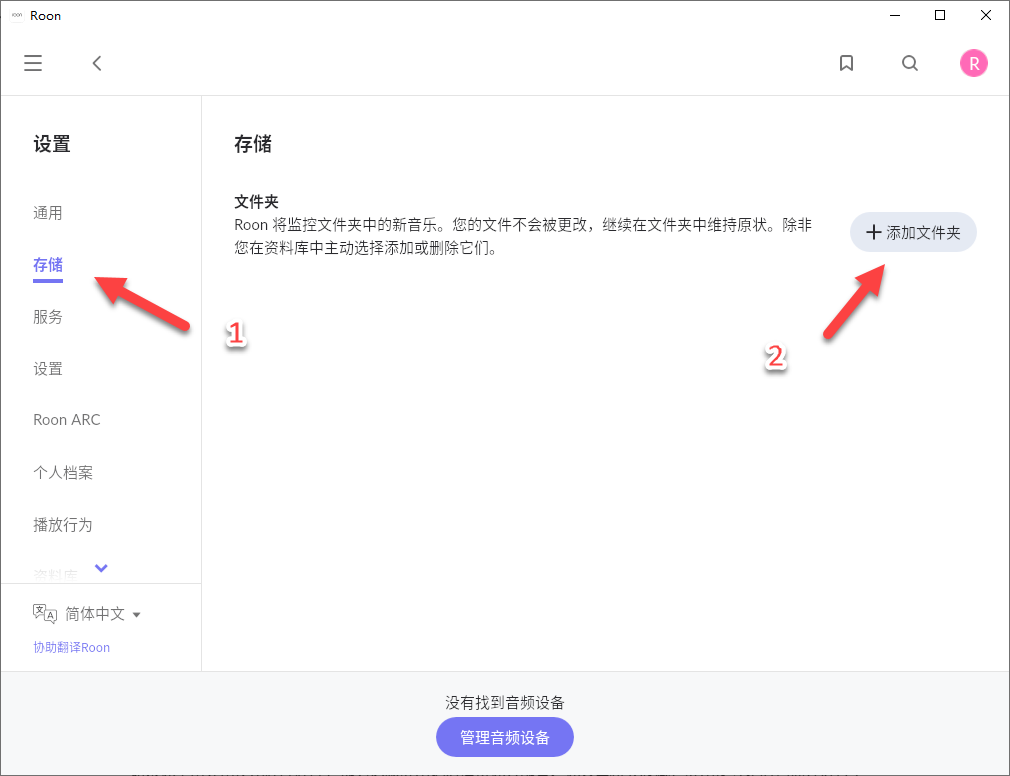Switch to the Roon ARC tab
Screen dimensions: 1010x776
pos(67,420)
